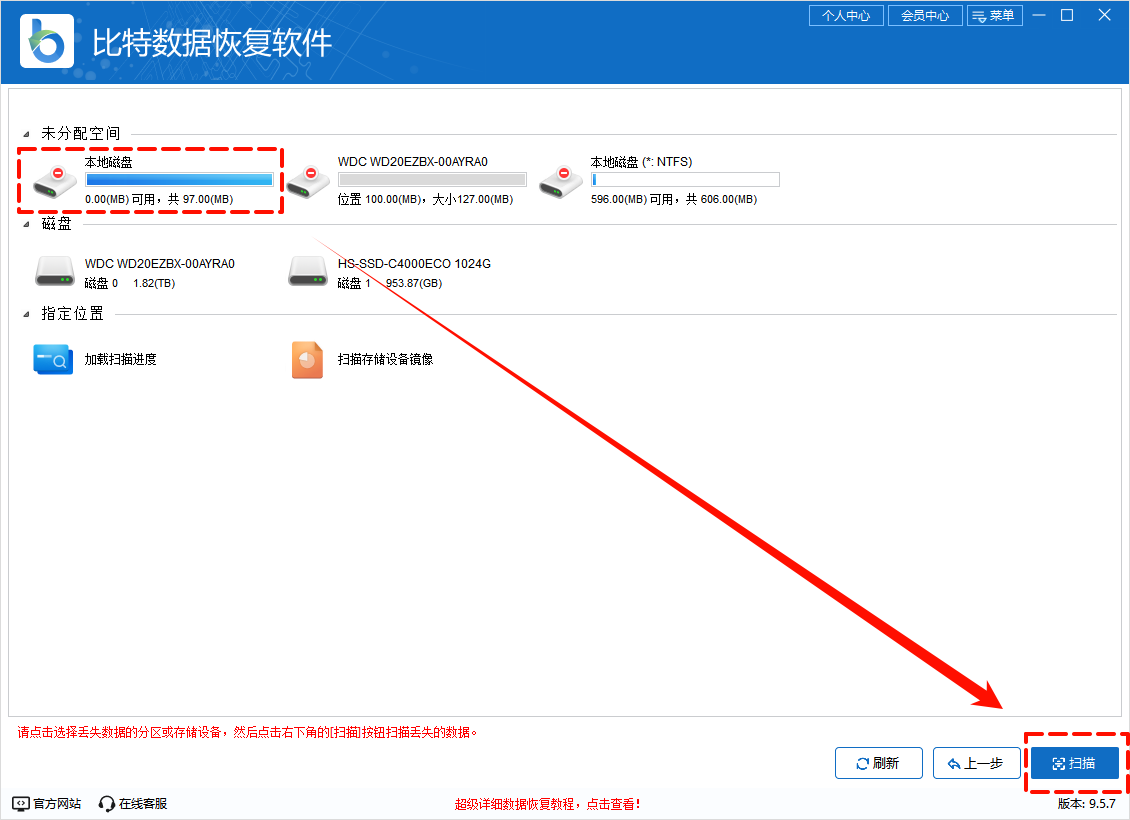The image size is (1130, 820).
Task: Start scanning with the 扫描 button
Action: click(1075, 763)
